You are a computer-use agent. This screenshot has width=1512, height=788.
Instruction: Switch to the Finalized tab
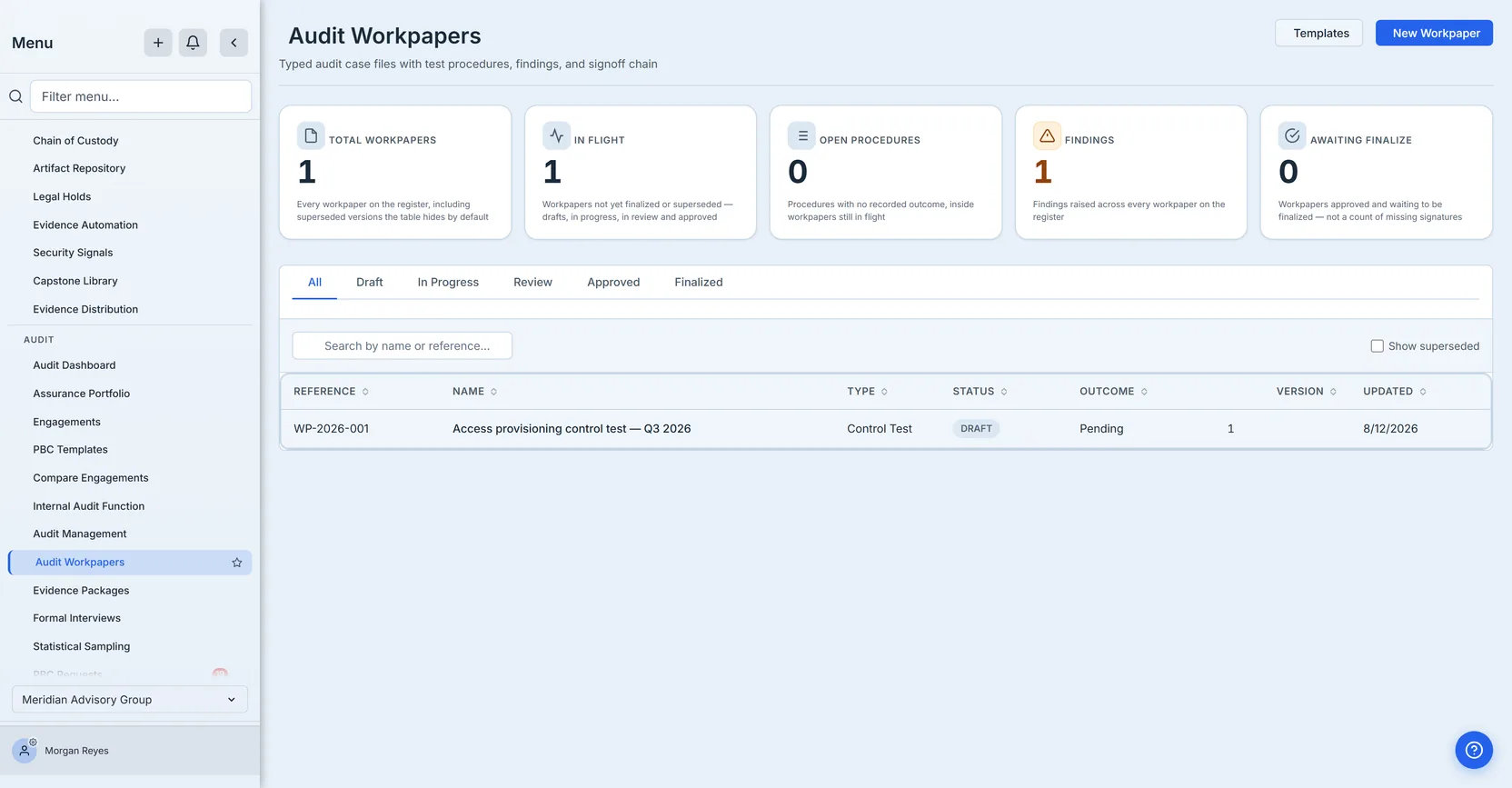tap(699, 283)
